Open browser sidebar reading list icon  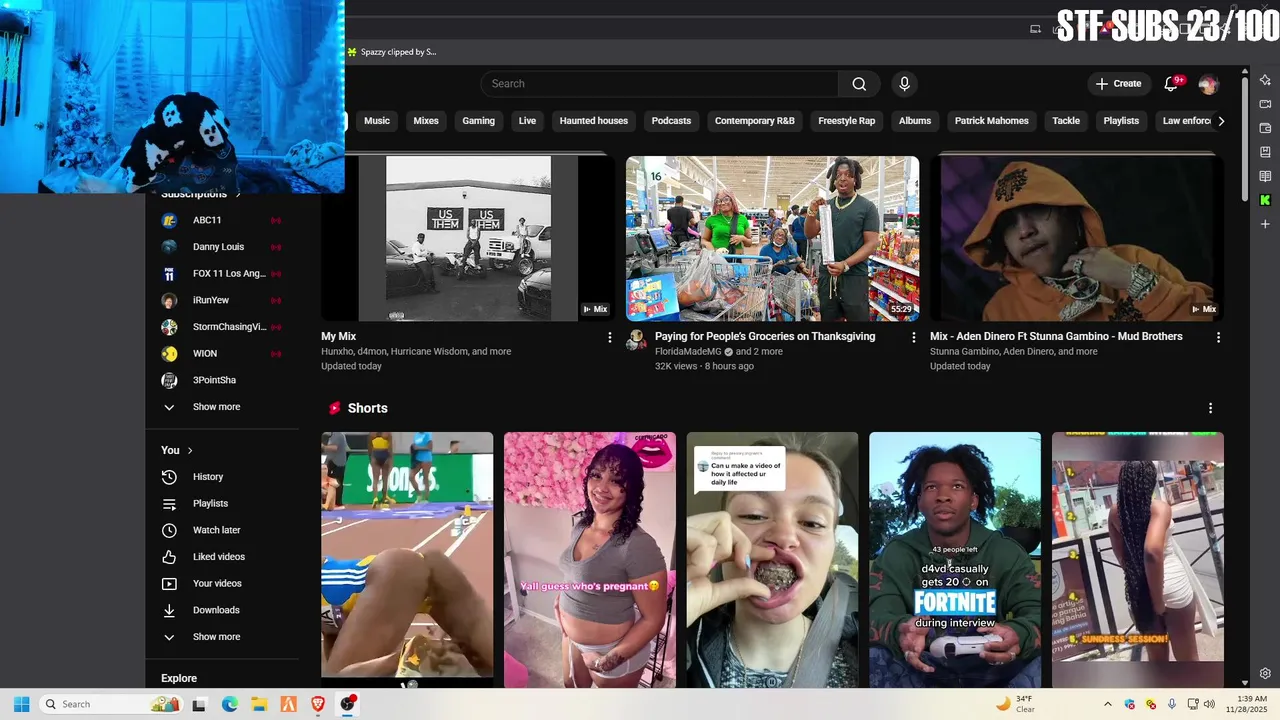coord(1265,176)
